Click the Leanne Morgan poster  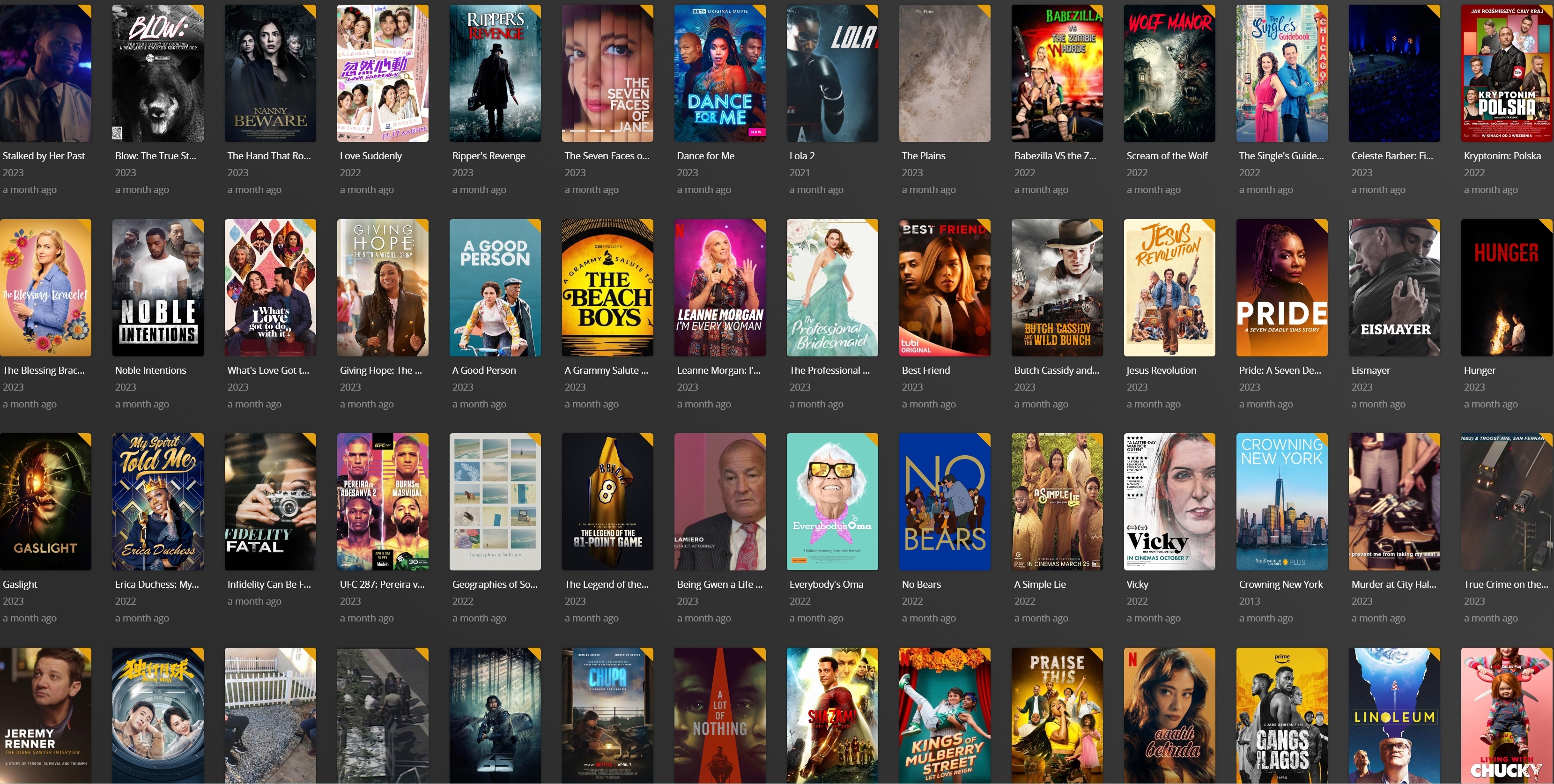click(x=720, y=288)
